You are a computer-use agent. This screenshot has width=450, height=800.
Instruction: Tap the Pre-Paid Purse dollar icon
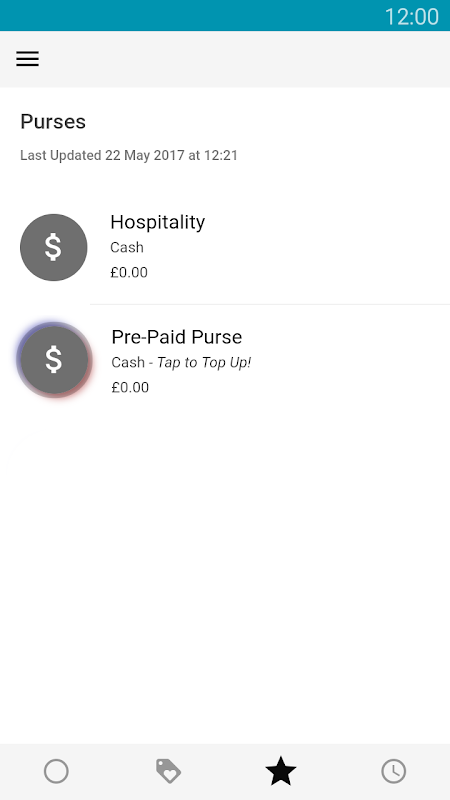pos(54,360)
